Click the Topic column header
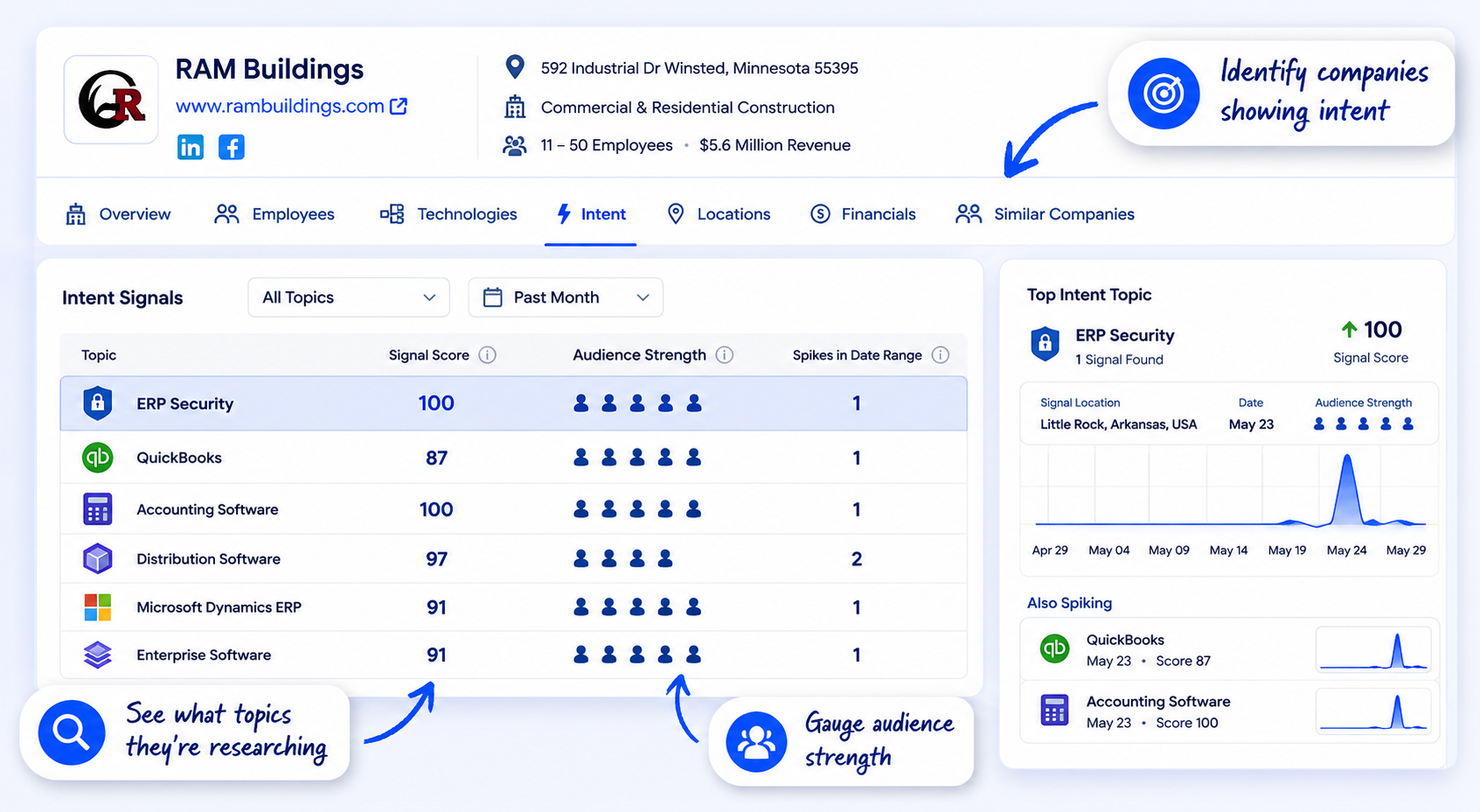Viewport: 1480px width, 812px height. (x=99, y=355)
